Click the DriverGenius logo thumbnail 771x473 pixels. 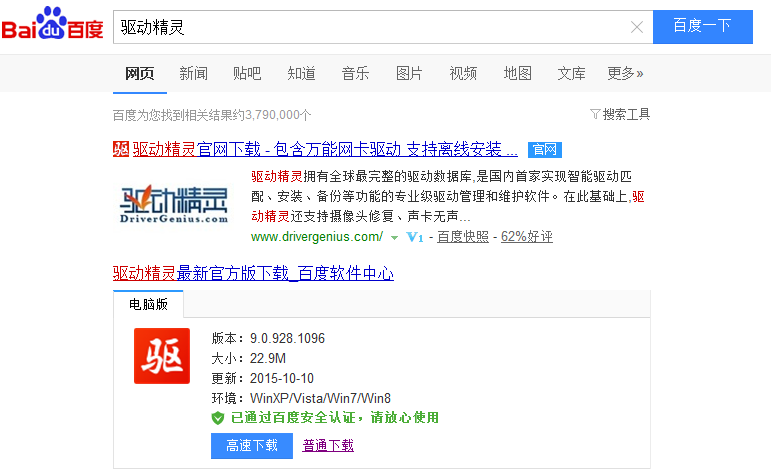[175, 203]
